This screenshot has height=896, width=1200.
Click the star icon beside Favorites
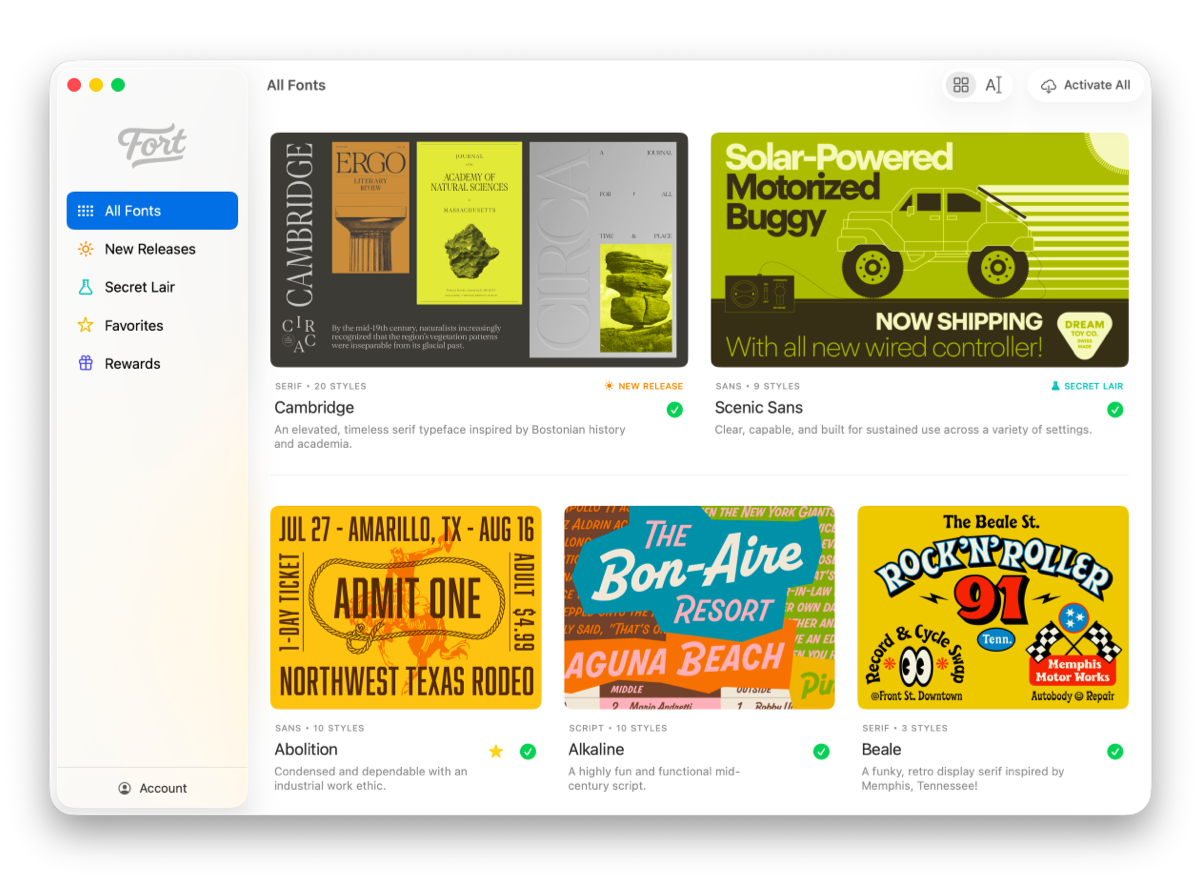point(85,325)
